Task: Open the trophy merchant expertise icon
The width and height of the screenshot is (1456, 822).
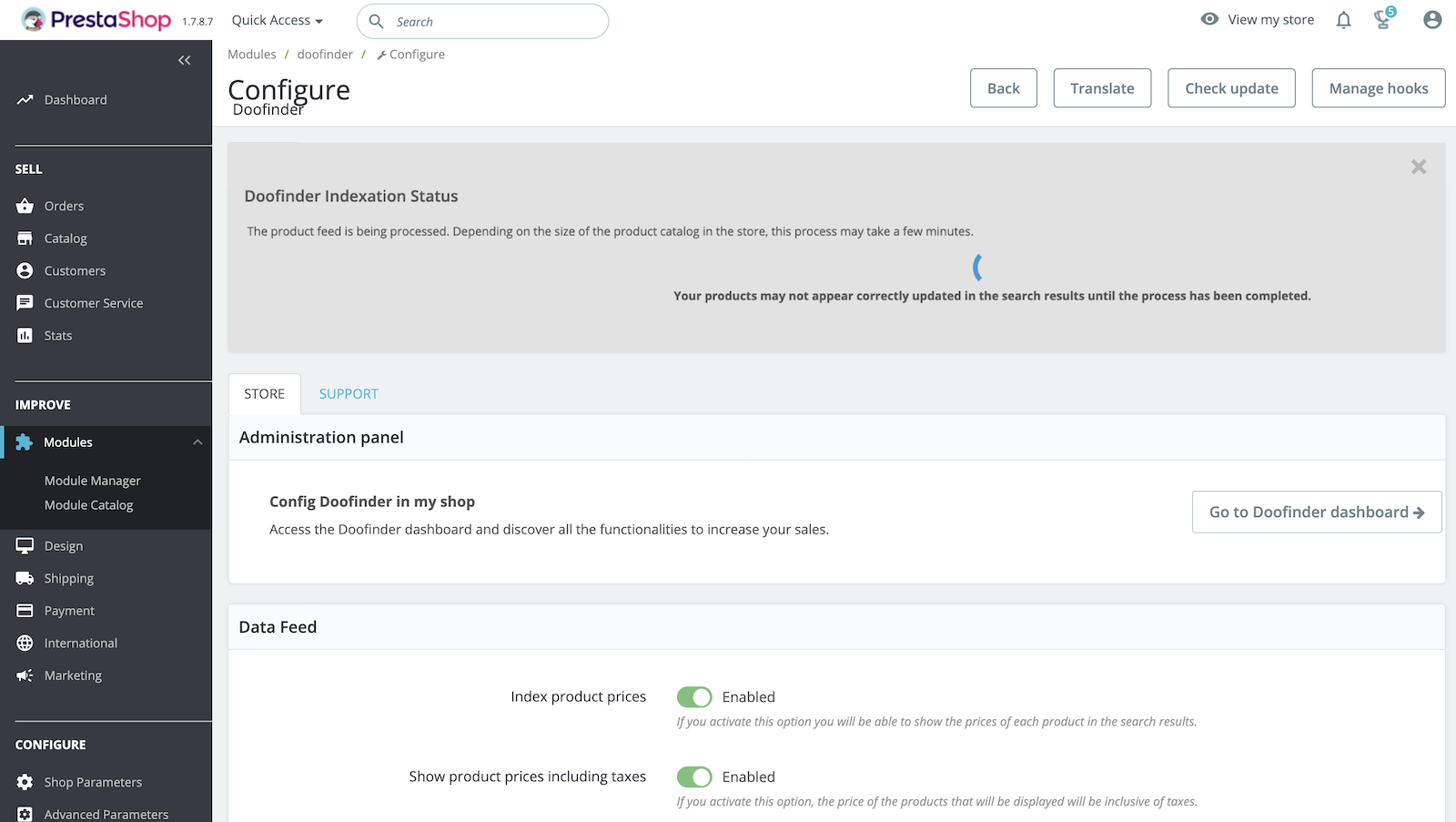Action: [1383, 19]
